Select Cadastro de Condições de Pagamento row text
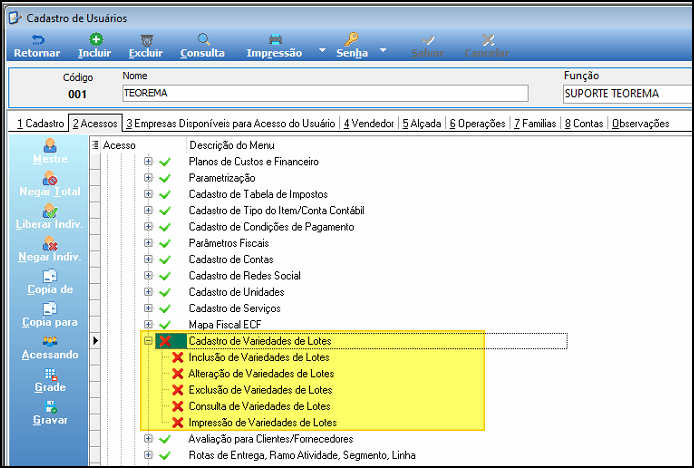The image size is (694, 468). pos(271,227)
